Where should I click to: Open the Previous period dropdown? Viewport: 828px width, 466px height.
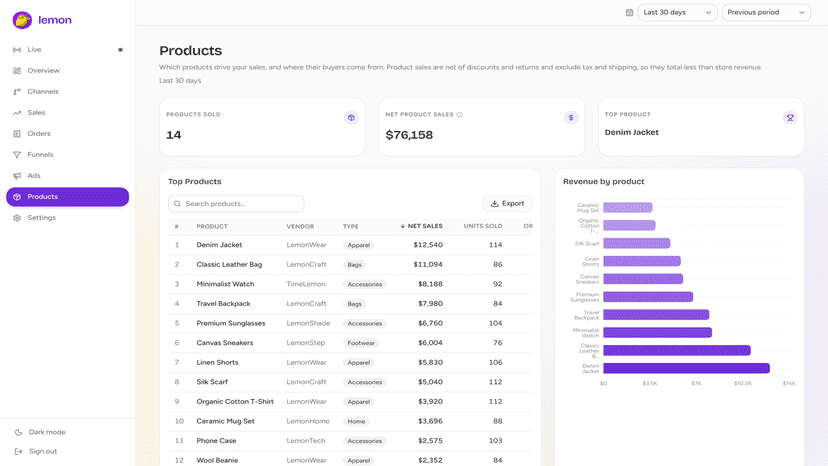(766, 13)
